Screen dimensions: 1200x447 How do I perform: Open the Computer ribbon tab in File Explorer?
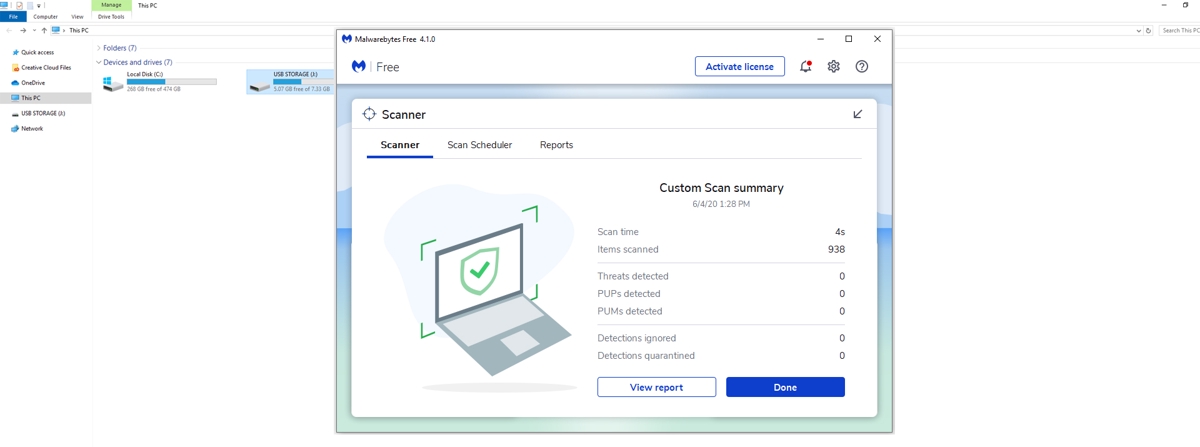45,17
